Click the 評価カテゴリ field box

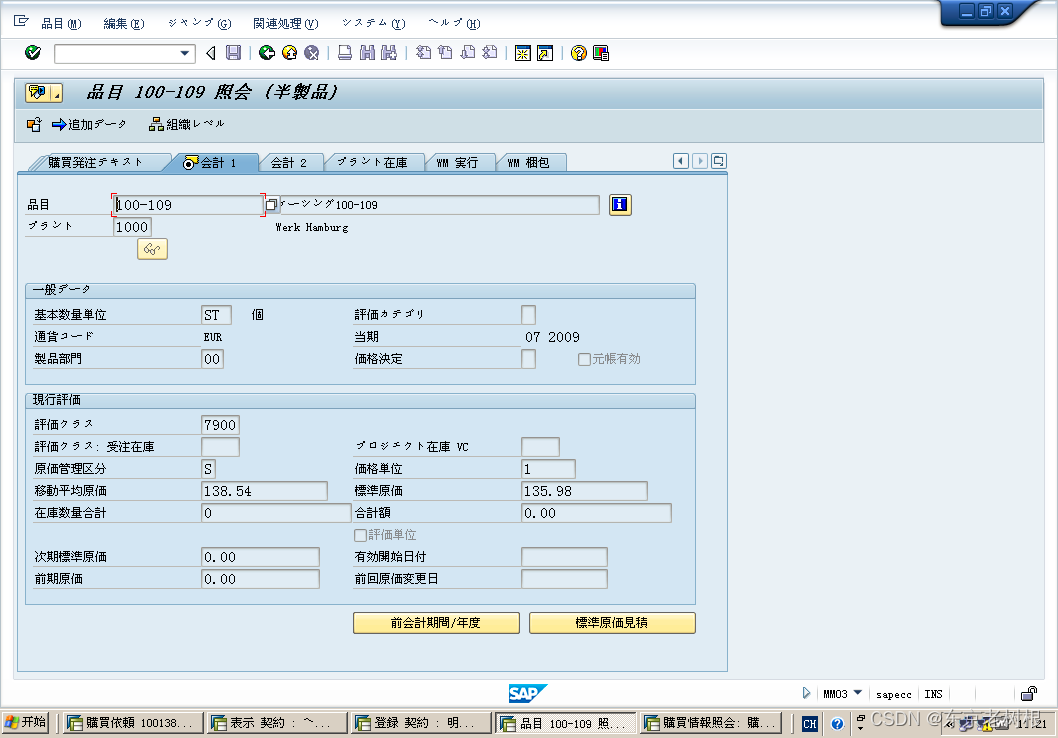coord(528,314)
